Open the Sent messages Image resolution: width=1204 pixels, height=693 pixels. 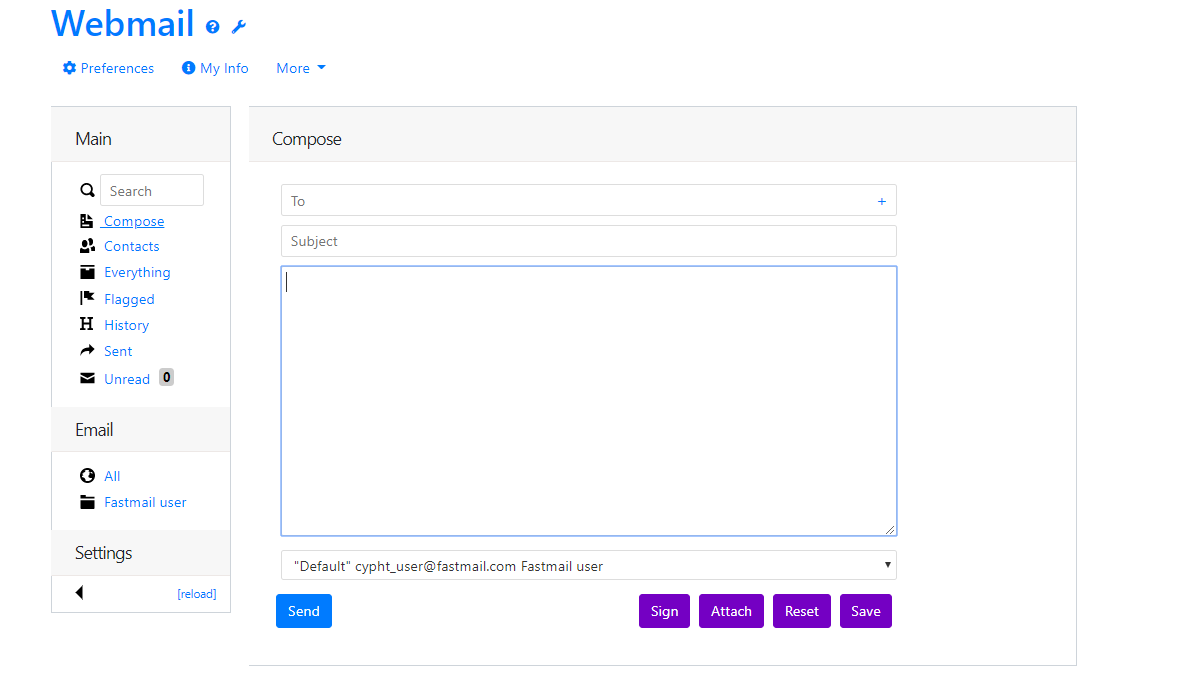(118, 351)
